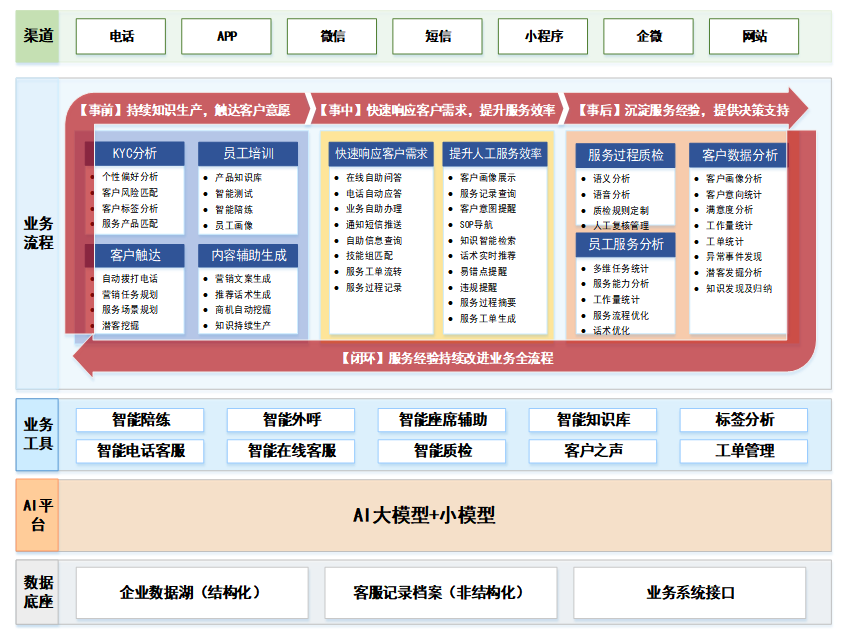The height and width of the screenshot is (630, 841).
Task: Click the 商机自动挖掘 item
Action: [x=243, y=310]
